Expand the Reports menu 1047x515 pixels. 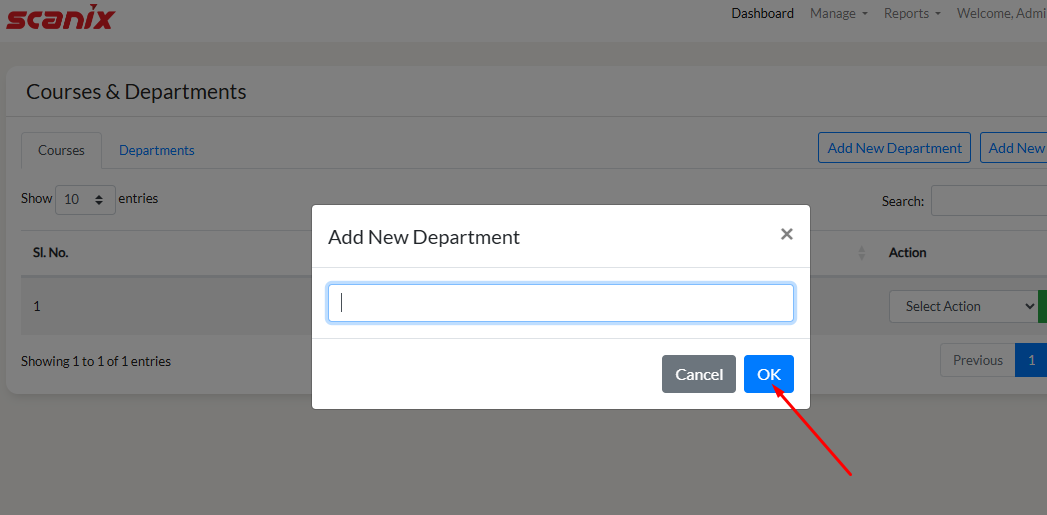tap(912, 14)
